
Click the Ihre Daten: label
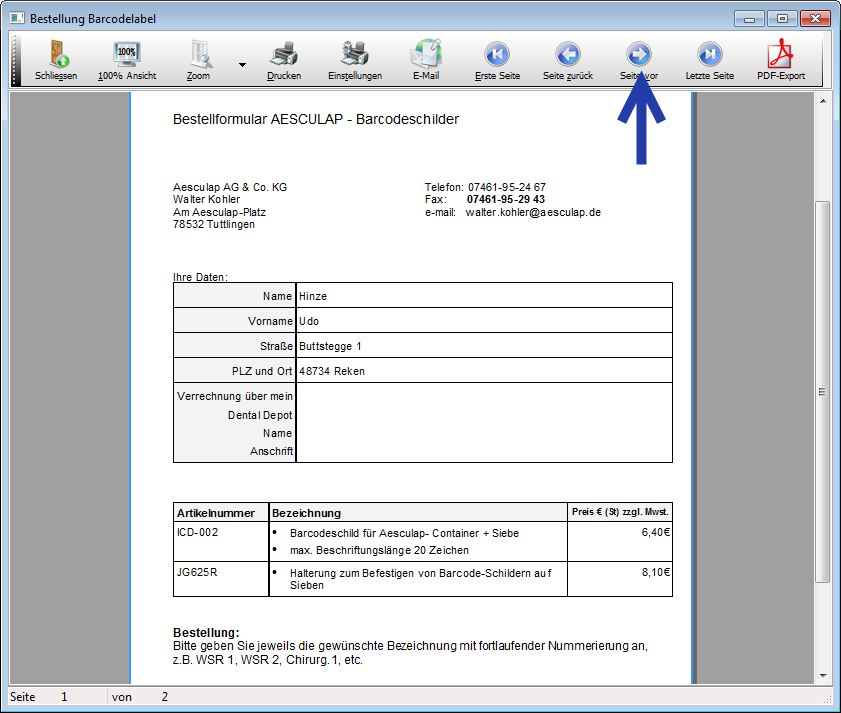(x=200, y=277)
